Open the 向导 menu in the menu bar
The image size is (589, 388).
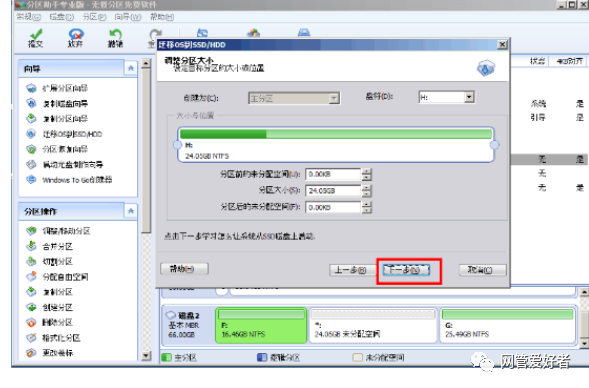[x=128, y=17]
